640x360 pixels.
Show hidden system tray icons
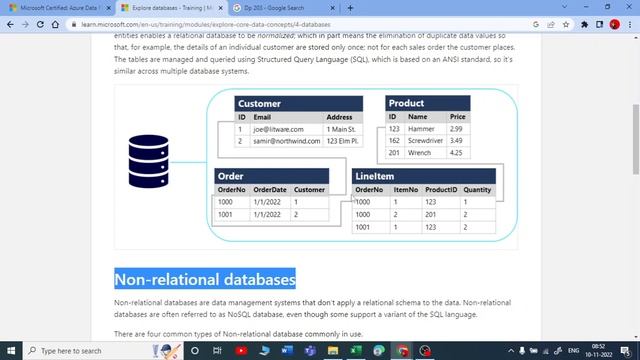point(511,351)
